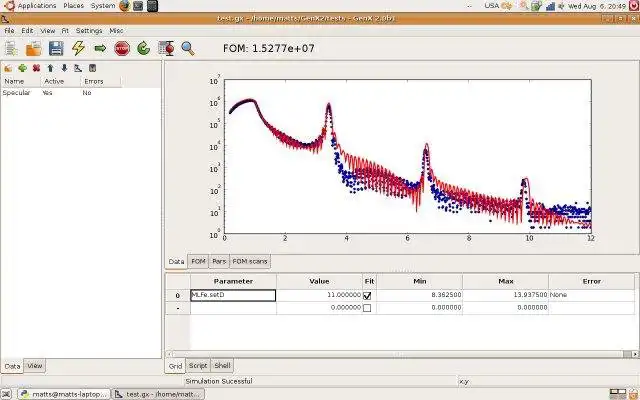Click the network signal tray icon

(x=551, y=6)
